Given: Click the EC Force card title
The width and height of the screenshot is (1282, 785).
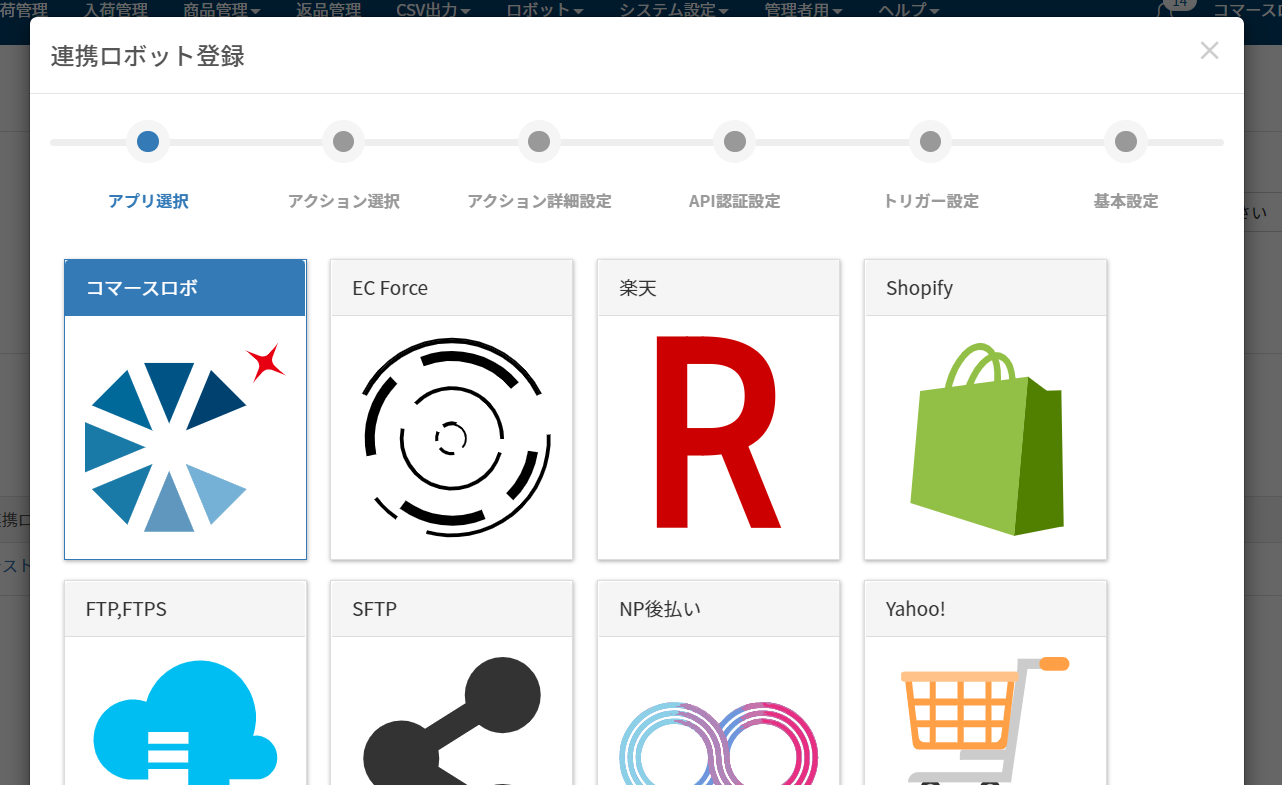Looking at the screenshot, I should coord(390,288).
